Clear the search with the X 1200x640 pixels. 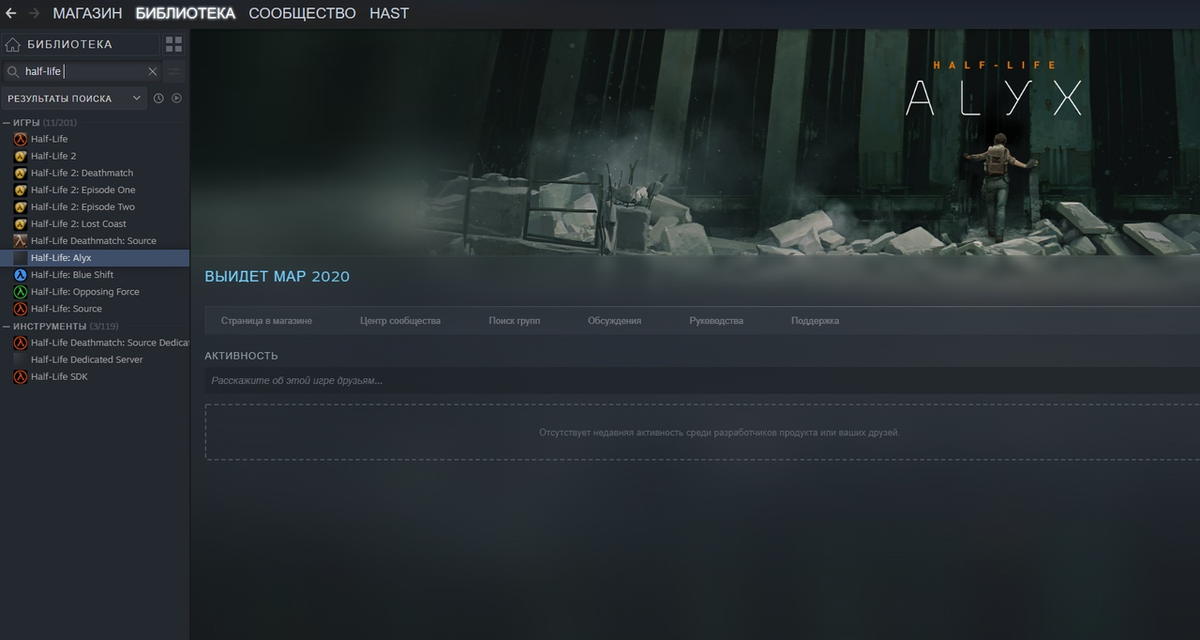click(153, 71)
